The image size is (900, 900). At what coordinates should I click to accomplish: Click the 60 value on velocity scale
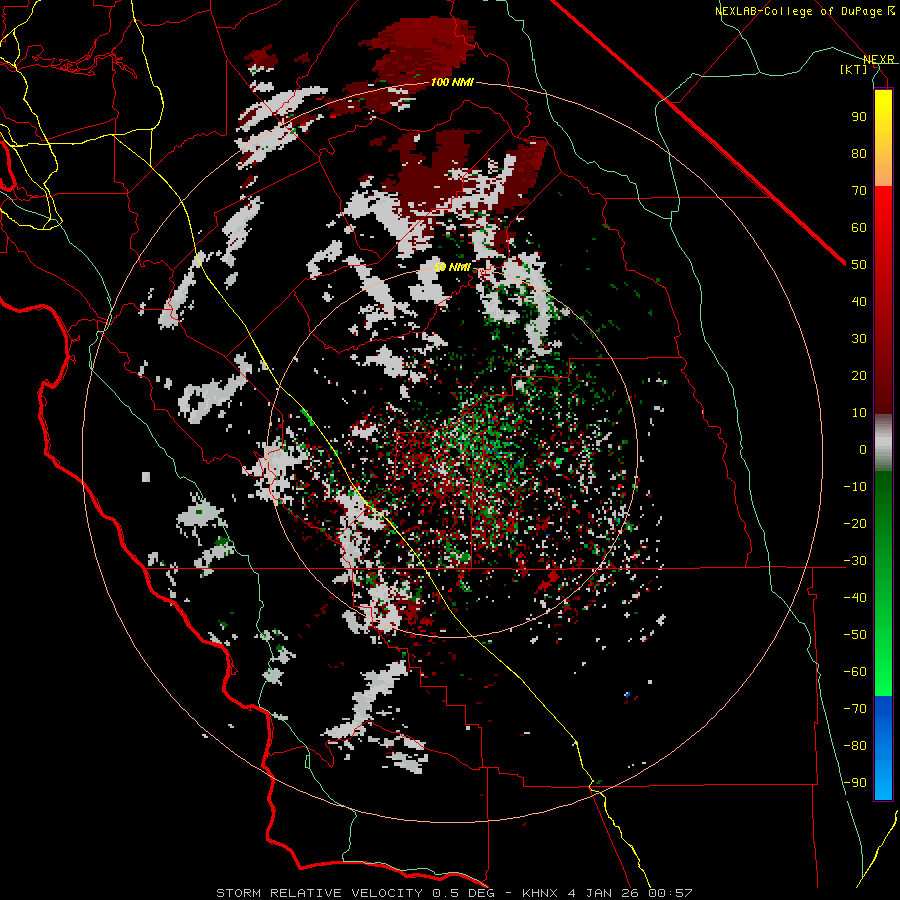pos(859,228)
